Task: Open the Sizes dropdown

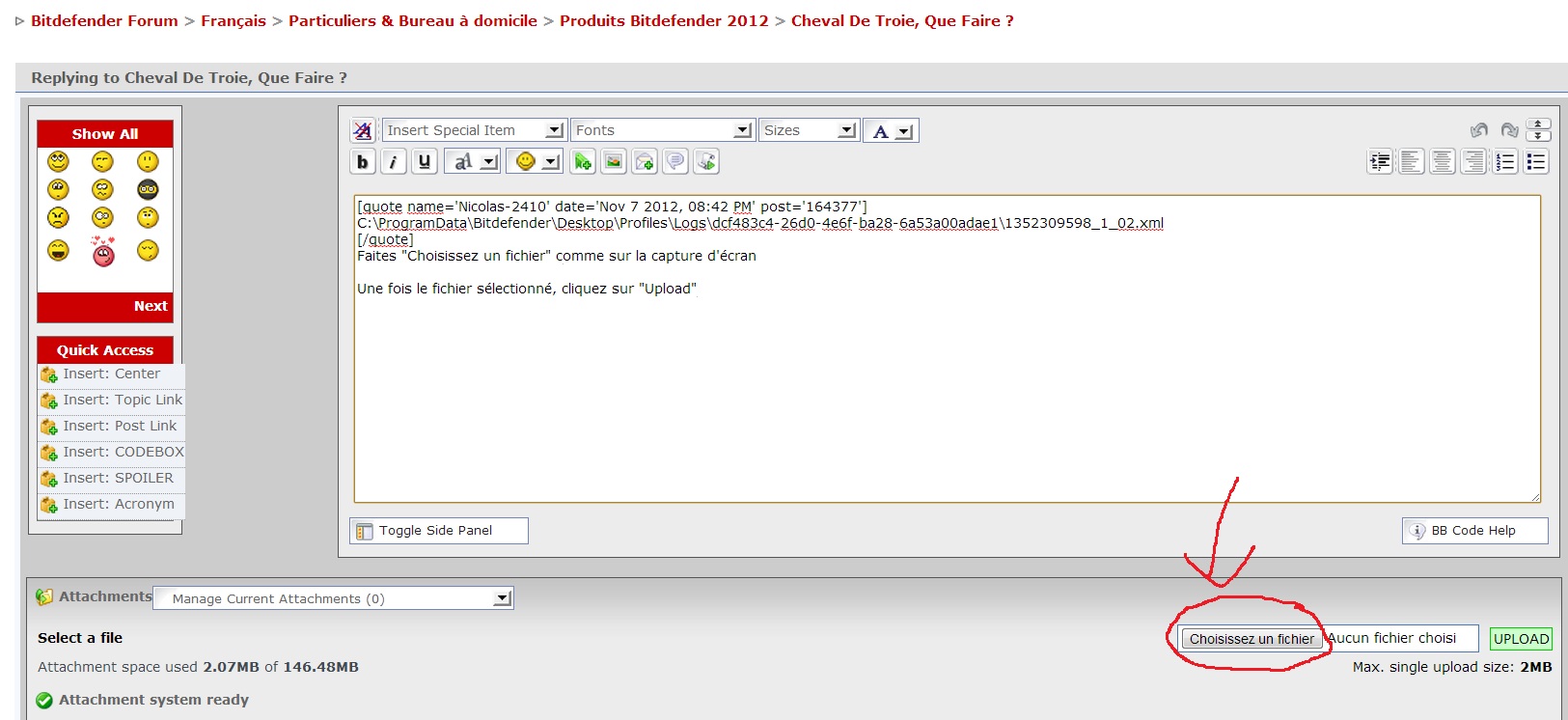Action: tap(809, 130)
